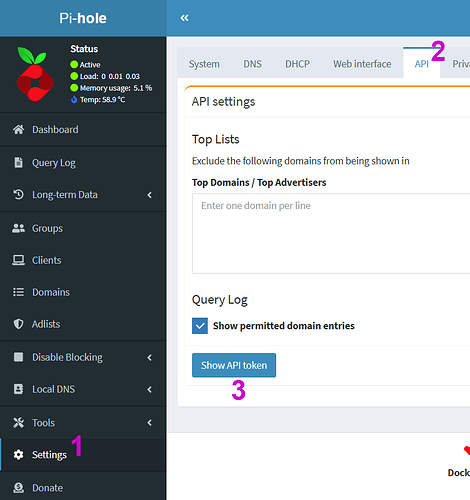
Task: Click the Pi-hole raspberry logo
Action: 35,74
